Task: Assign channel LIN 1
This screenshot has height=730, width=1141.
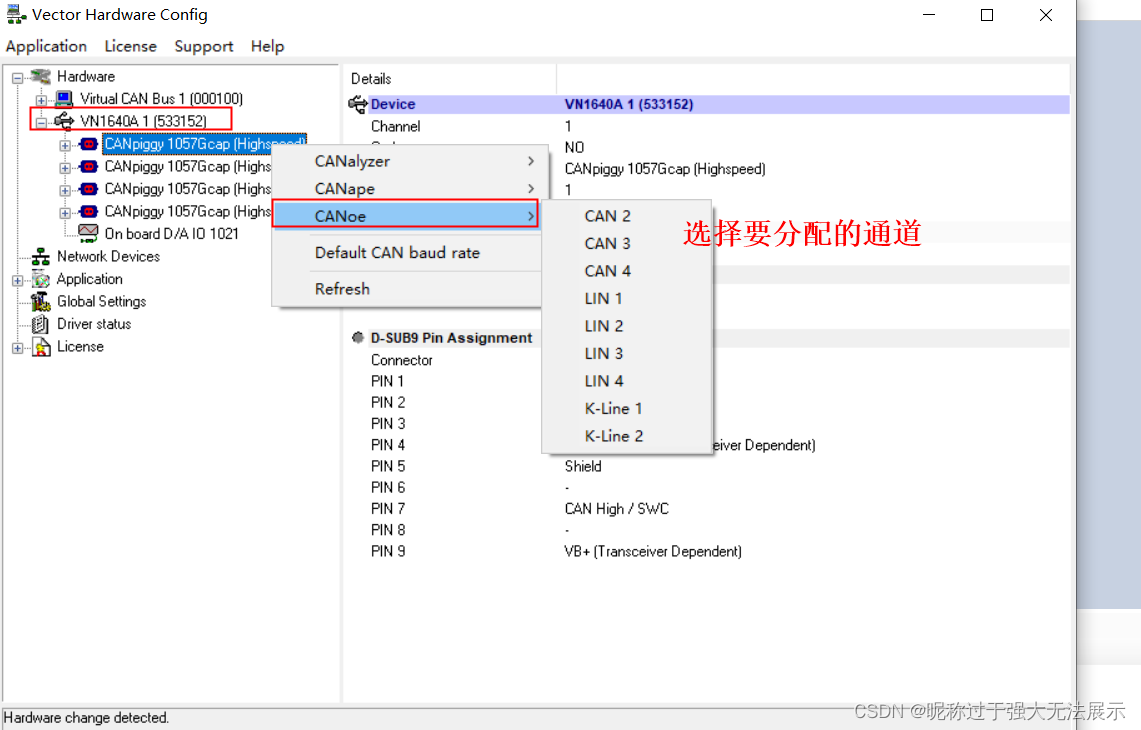Action: (627, 298)
